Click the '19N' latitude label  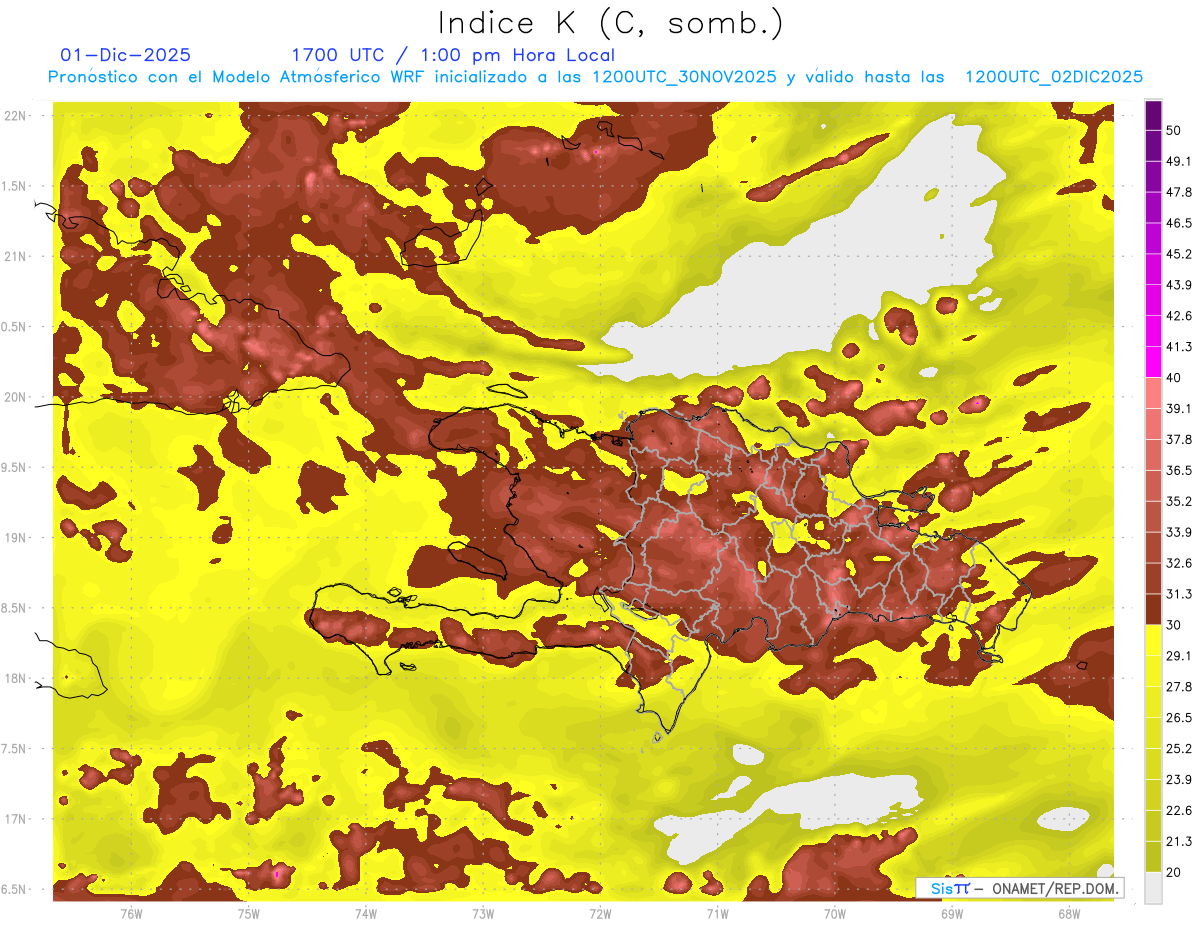pos(16,538)
